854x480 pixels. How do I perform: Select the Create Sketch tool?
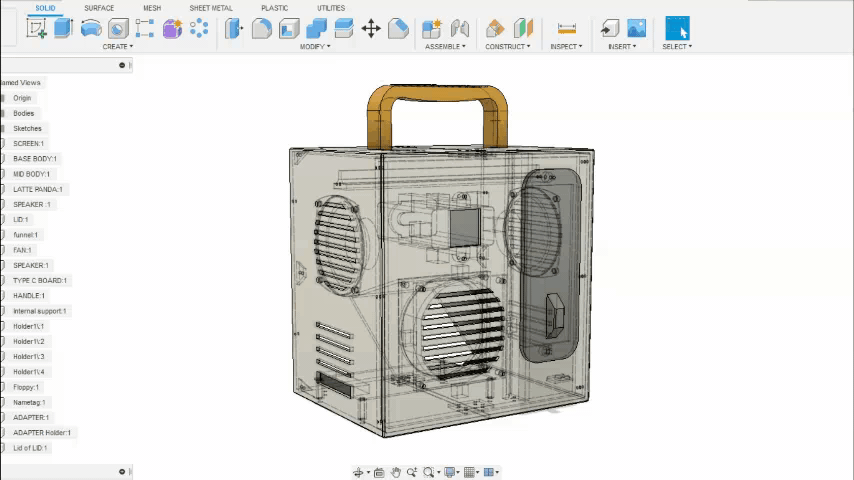(x=37, y=29)
